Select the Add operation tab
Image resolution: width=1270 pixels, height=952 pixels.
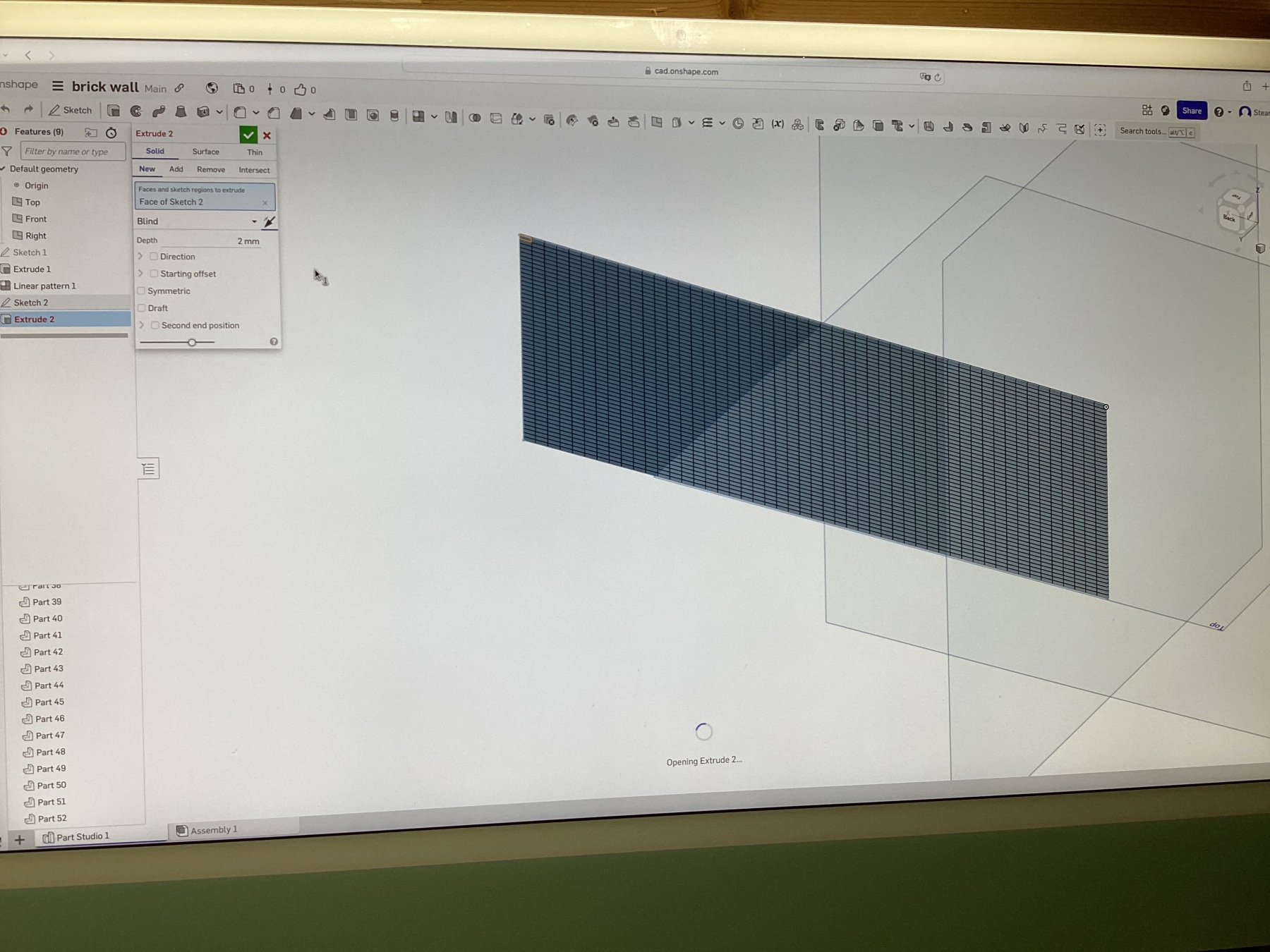[x=176, y=169]
